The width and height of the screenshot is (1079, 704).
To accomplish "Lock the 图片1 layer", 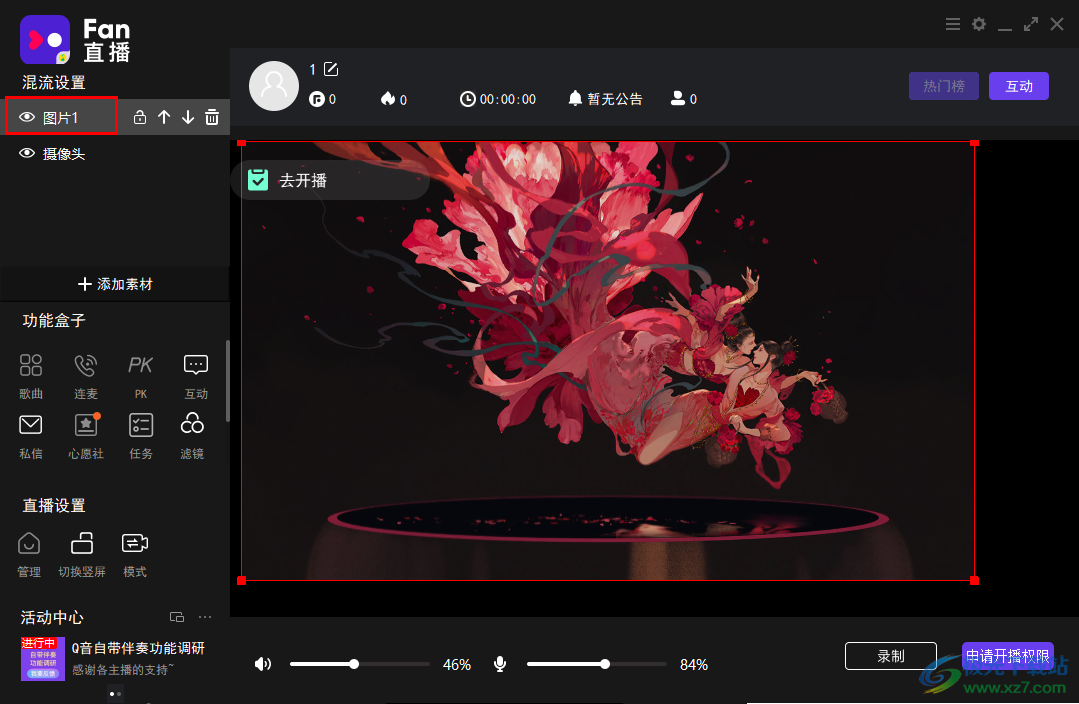I will click(140, 117).
